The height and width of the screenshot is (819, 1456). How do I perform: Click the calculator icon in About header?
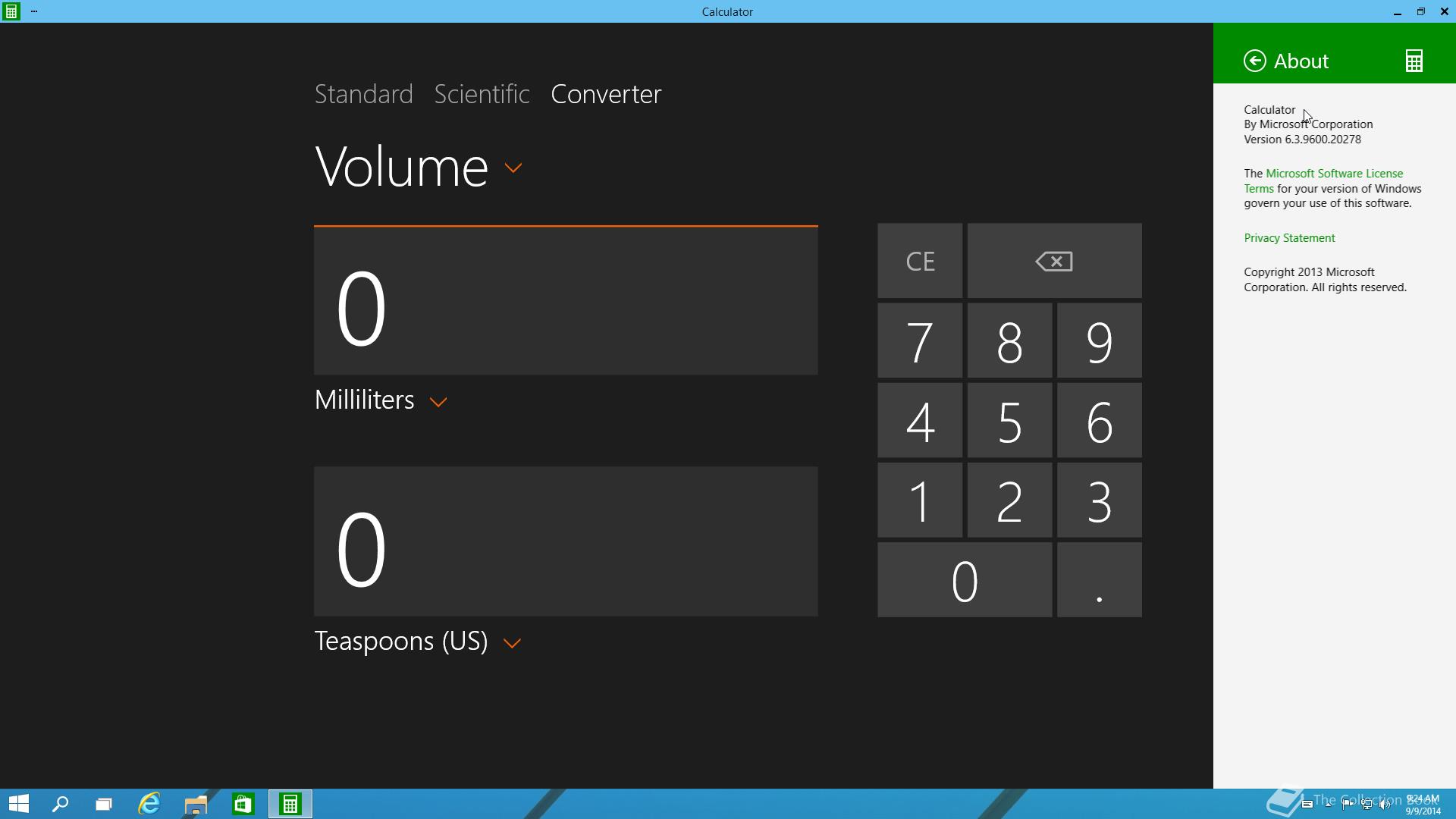pos(1414,61)
